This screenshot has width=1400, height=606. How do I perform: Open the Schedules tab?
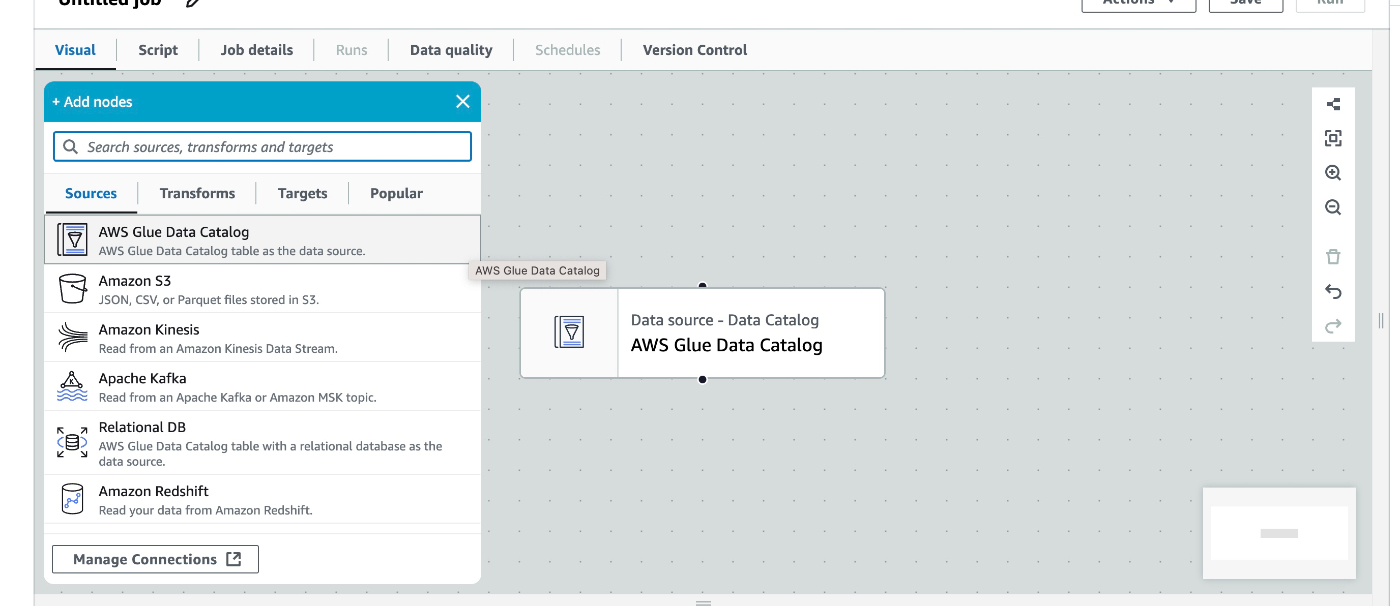[x=568, y=50]
